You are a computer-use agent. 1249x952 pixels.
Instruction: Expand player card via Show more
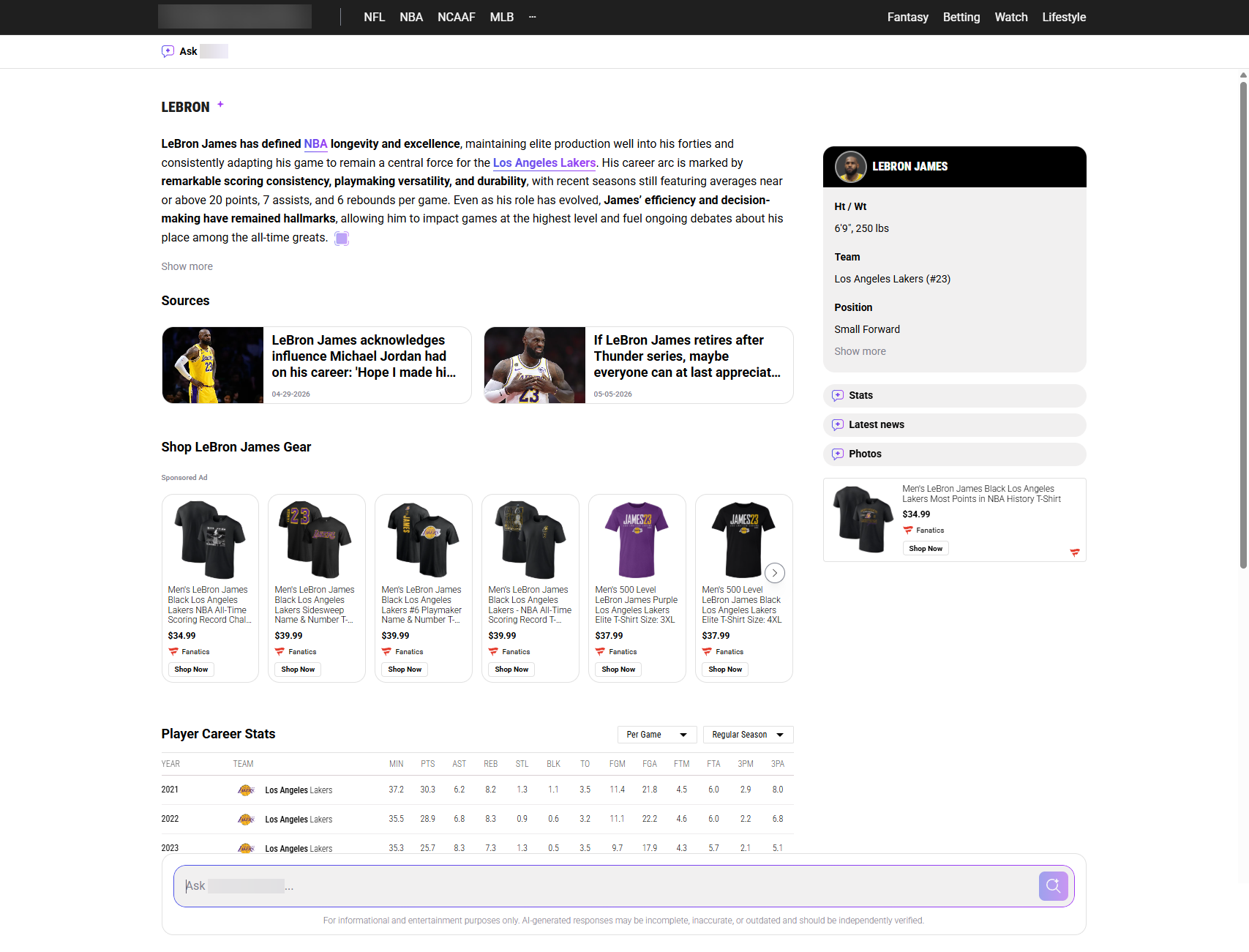tap(860, 351)
